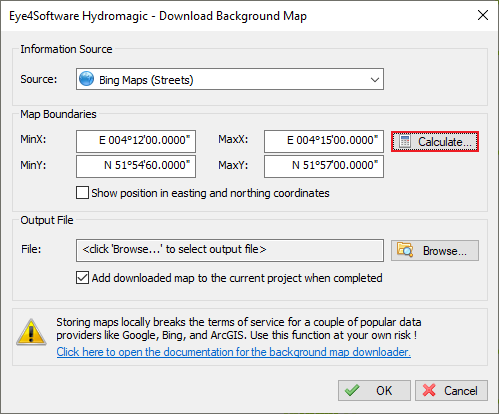Confirm the download with OK
The width and height of the screenshot is (499, 414).
pyautogui.click(x=374, y=390)
